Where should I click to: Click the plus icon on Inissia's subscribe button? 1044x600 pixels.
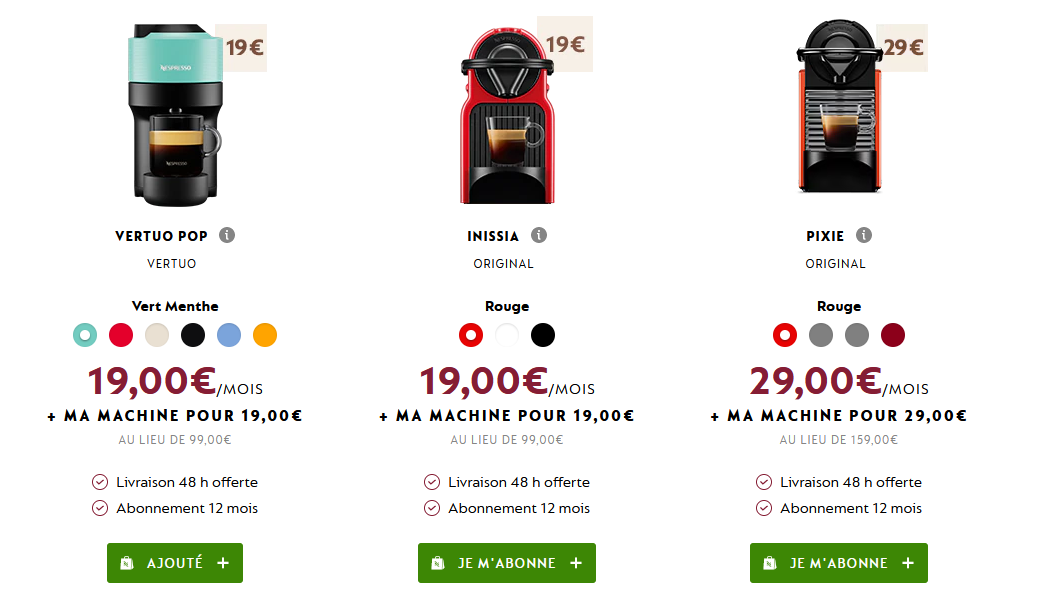tap(576, 563)
